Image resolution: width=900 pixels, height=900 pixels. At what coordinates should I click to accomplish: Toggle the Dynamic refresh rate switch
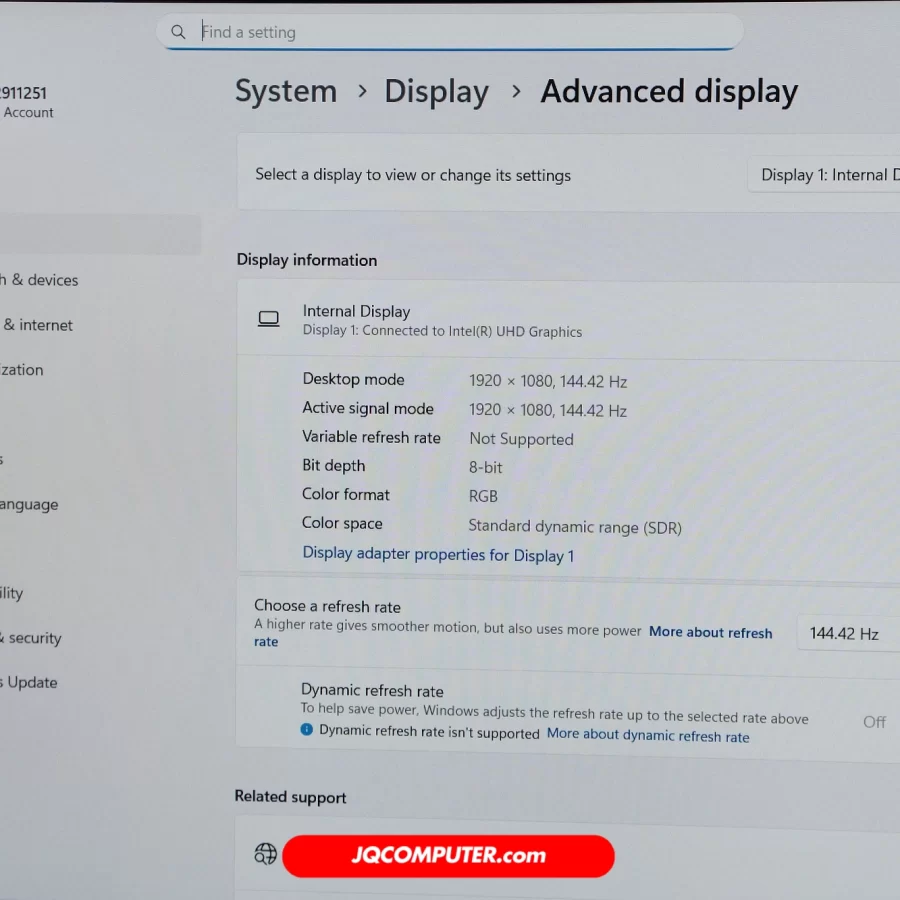click(874, 721)
